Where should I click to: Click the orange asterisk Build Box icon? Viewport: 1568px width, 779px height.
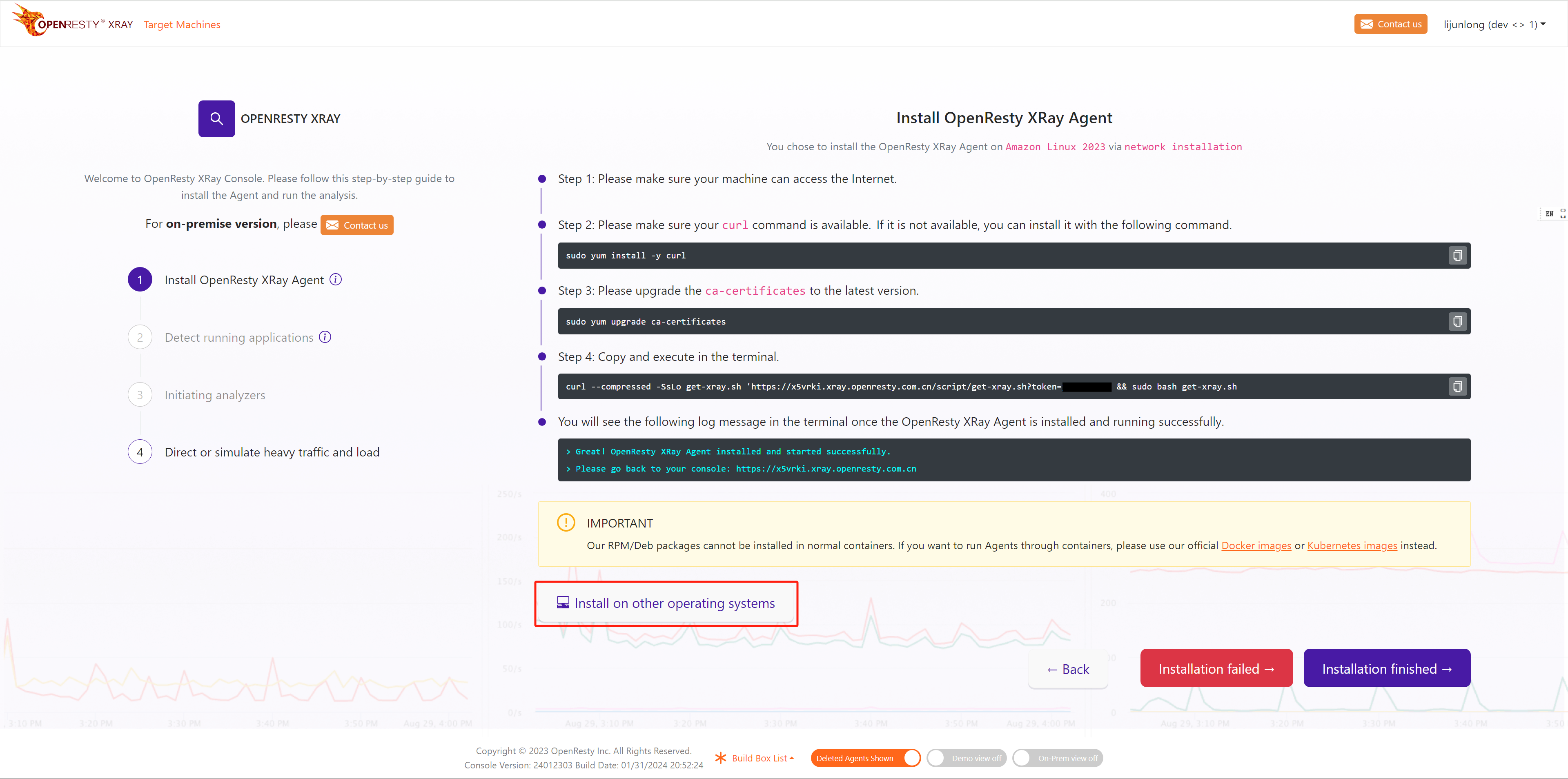721,758
